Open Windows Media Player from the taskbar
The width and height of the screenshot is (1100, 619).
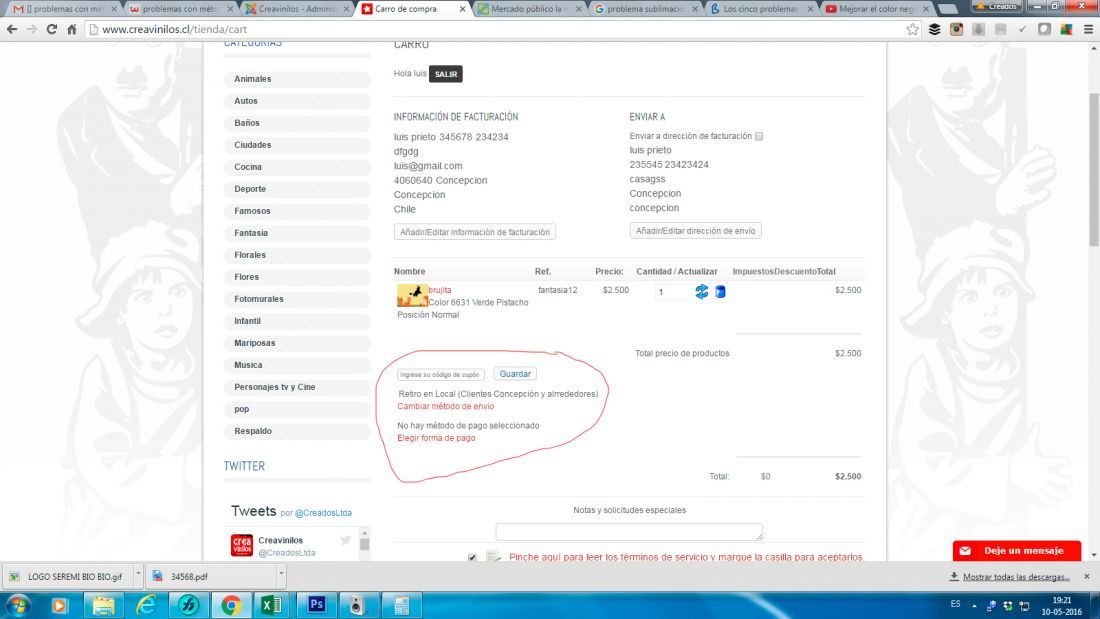(x=59, y=605)
